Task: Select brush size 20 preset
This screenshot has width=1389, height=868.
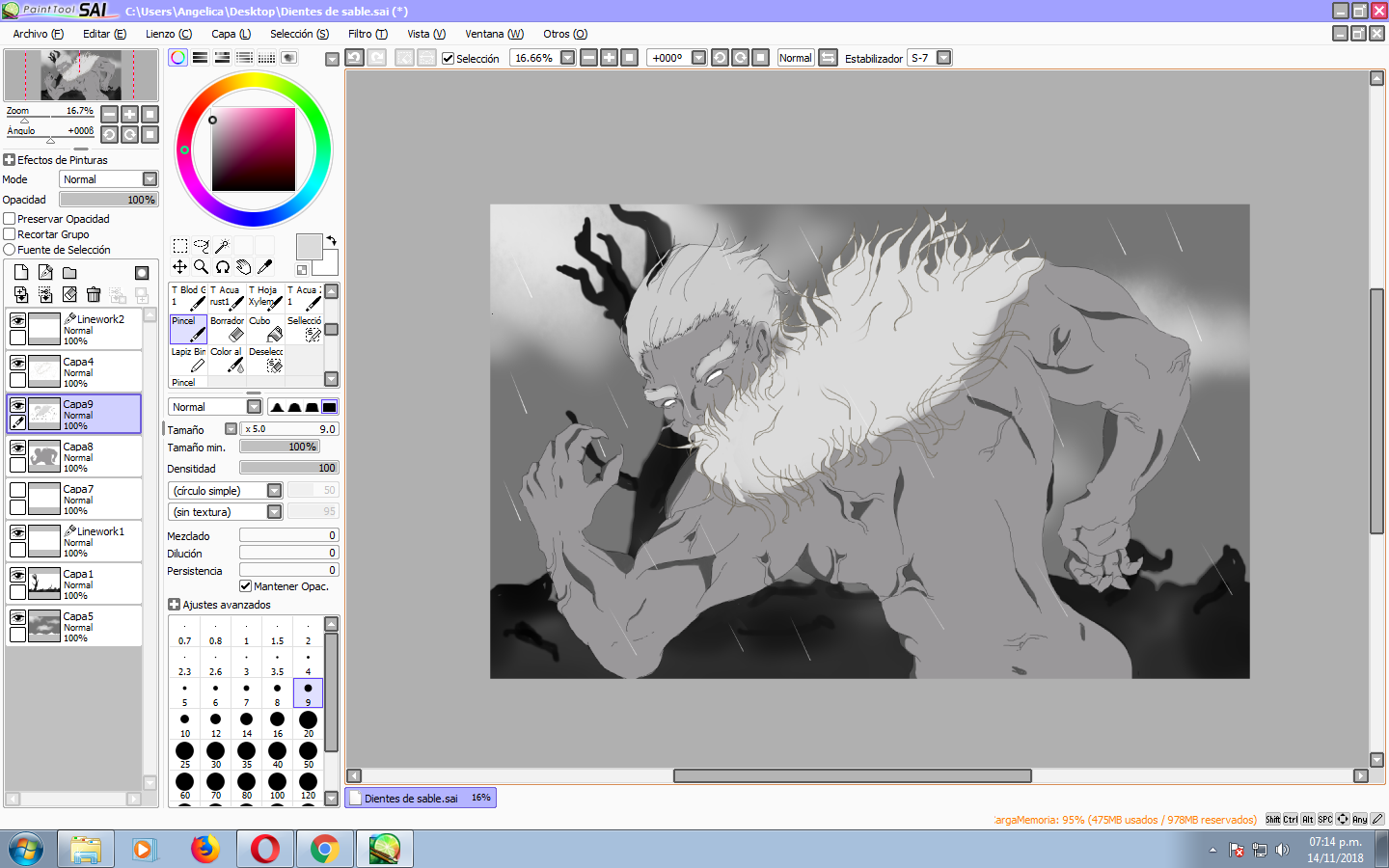Action: click(308, 723)
